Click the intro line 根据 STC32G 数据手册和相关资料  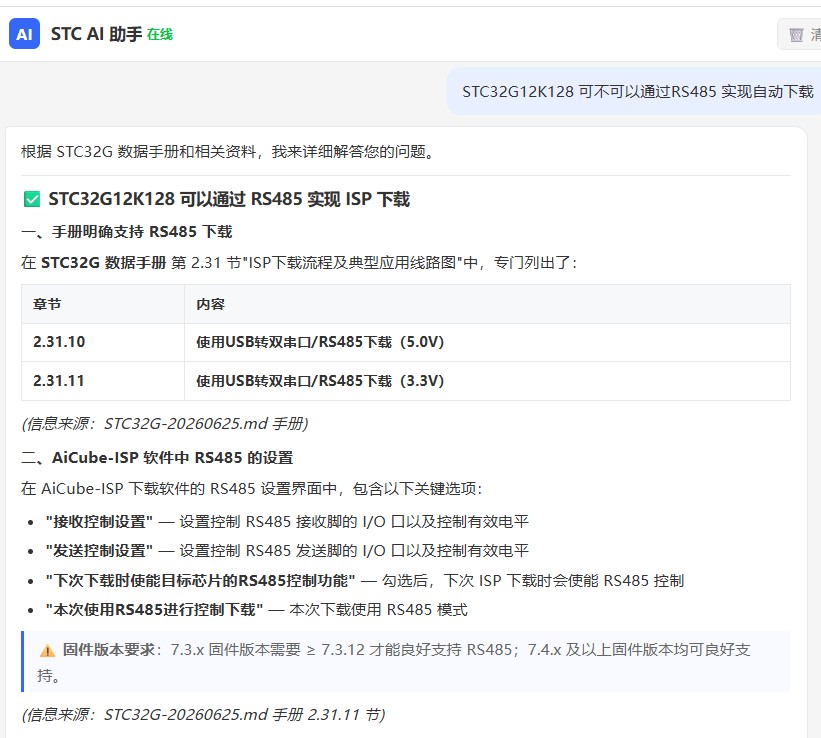point(228,152)
